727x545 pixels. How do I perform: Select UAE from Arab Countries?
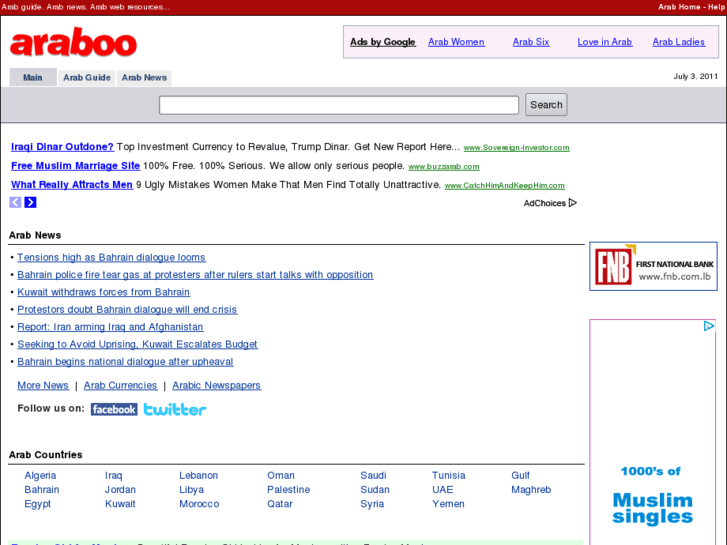[x=443, y=490]
